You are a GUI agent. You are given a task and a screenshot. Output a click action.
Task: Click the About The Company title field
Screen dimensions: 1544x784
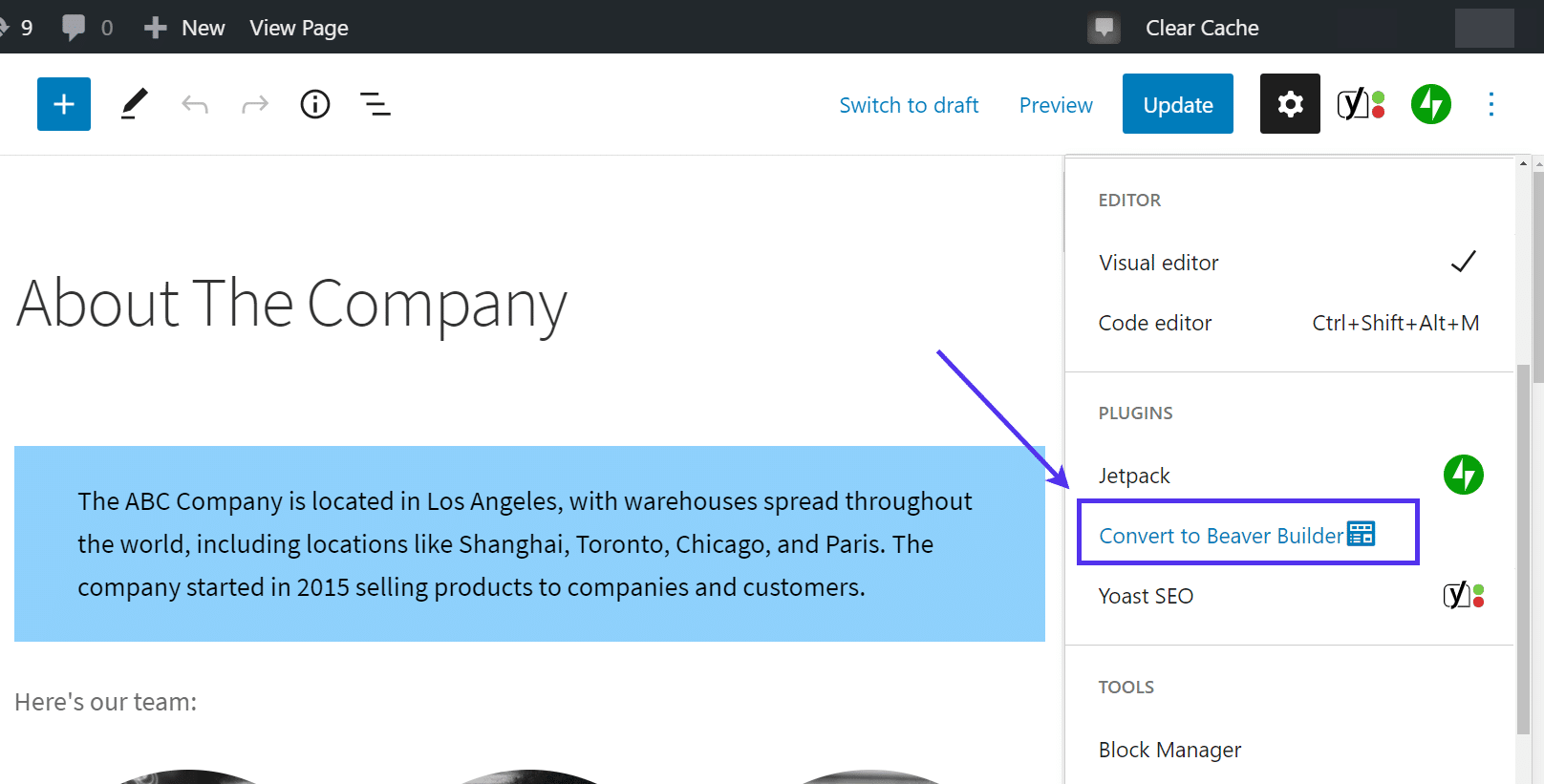[x=292, y=304]
